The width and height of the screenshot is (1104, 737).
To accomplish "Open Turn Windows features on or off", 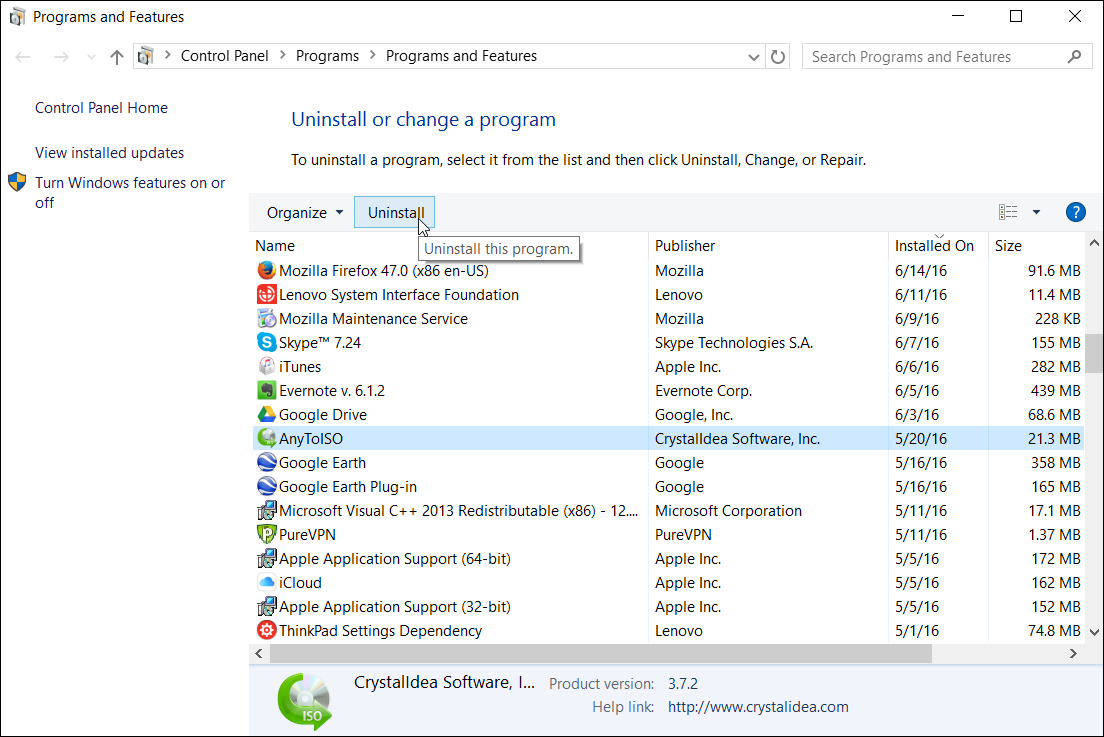I will (x=130, y=192).
